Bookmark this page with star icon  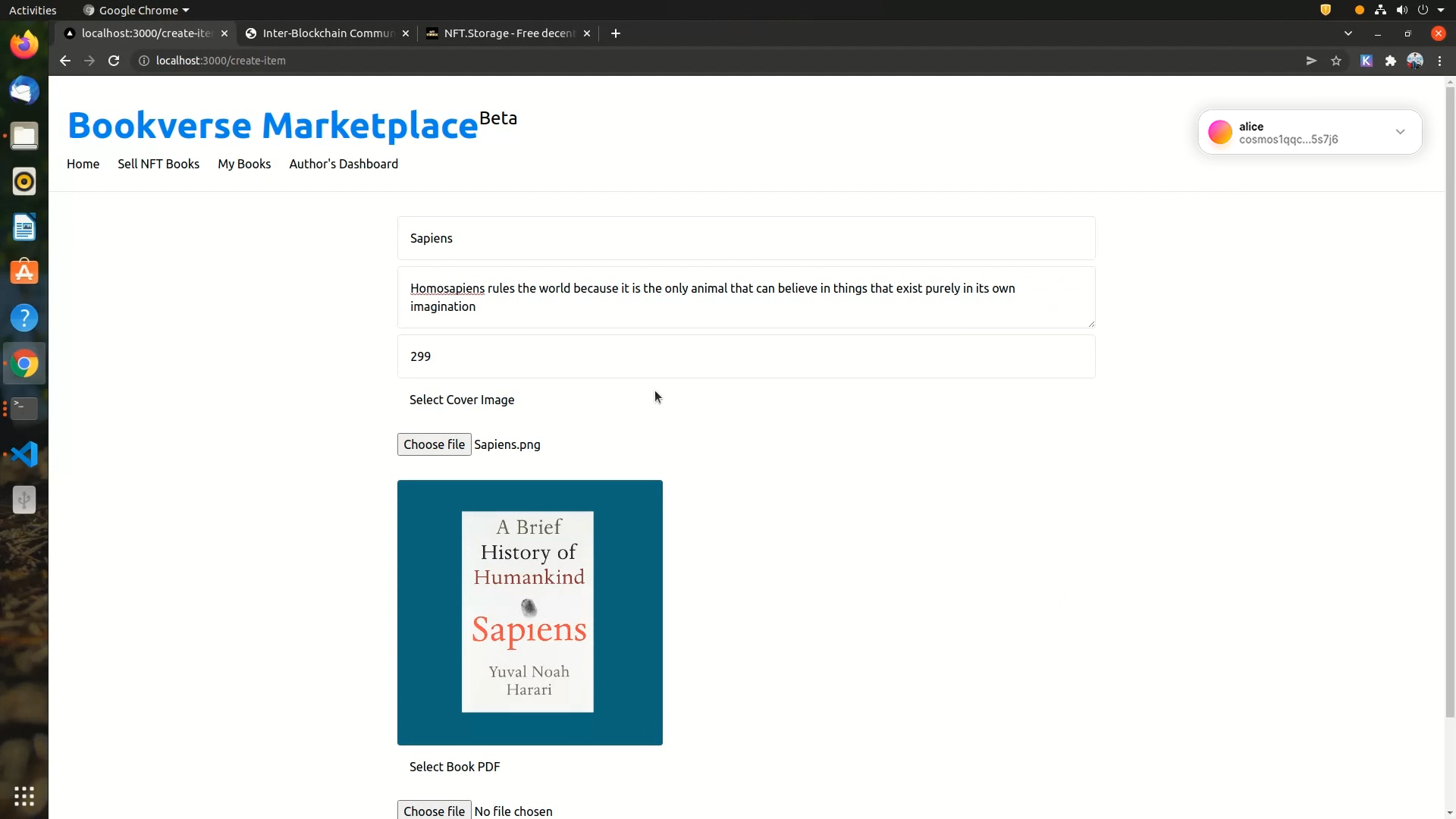[1336, 61]
